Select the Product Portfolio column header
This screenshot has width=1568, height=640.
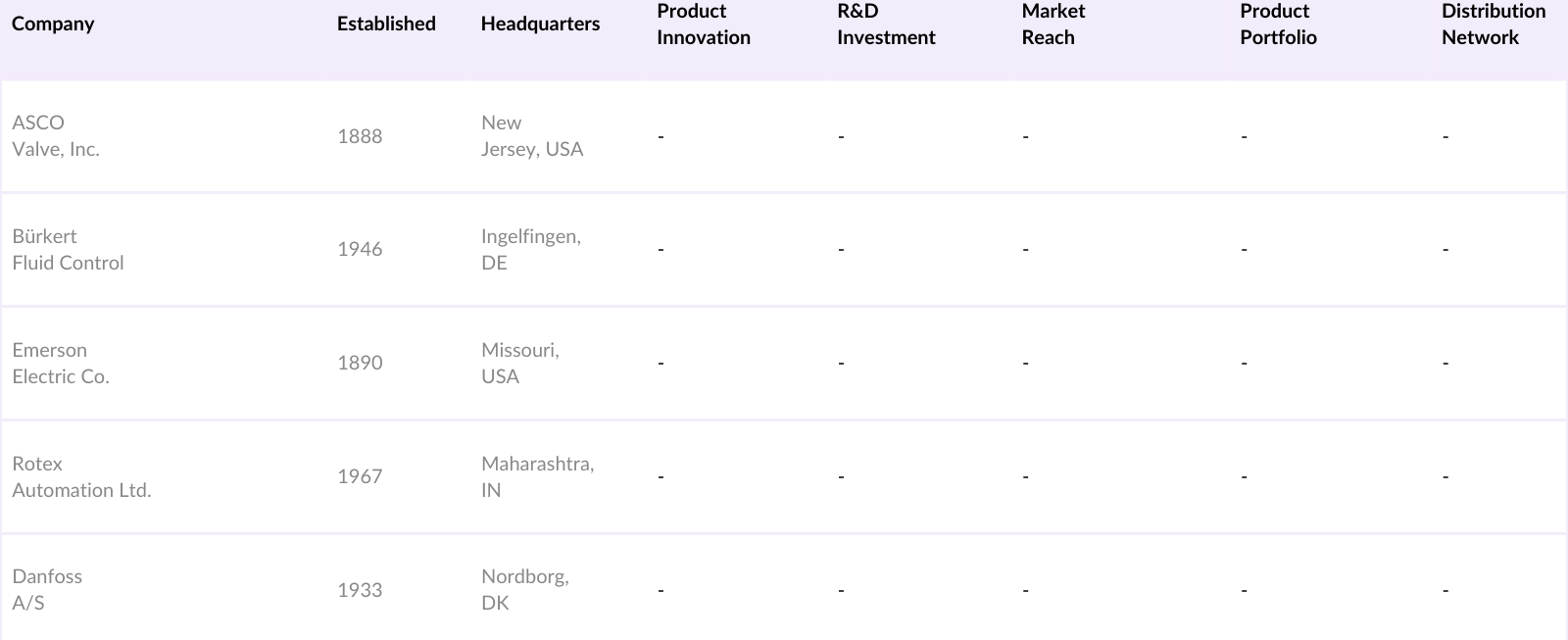pyautogui.click(x=1277, y=25)
